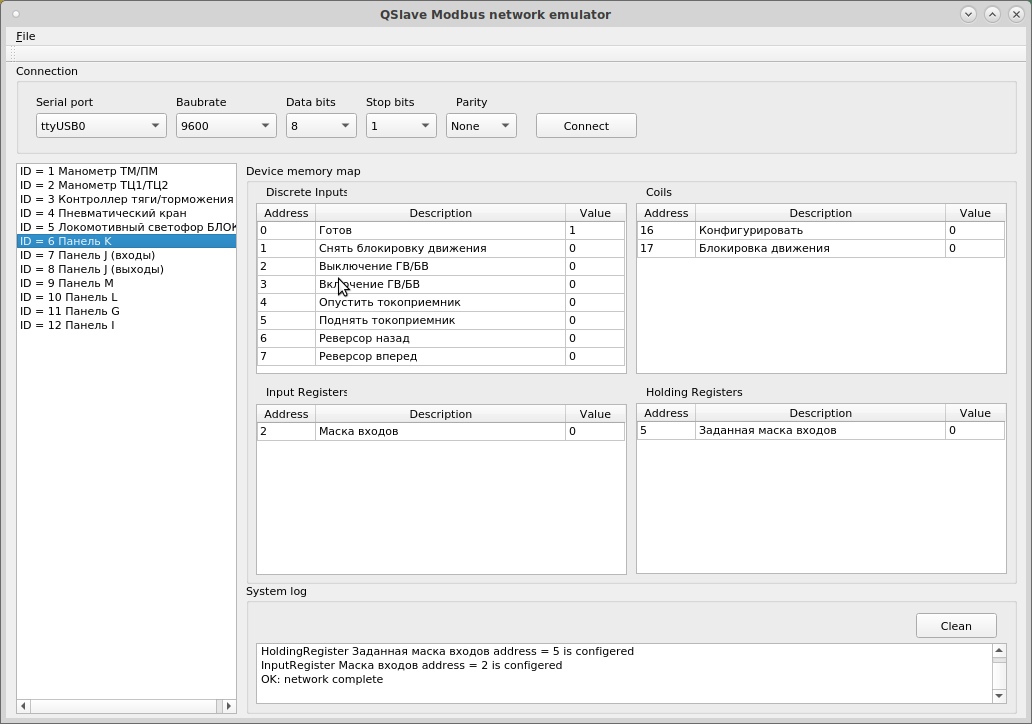Screen dimensions: 1032x724
Task: Click the device list horizontal scrollbar
Action: pyautogui.click(x=123, y=706)
